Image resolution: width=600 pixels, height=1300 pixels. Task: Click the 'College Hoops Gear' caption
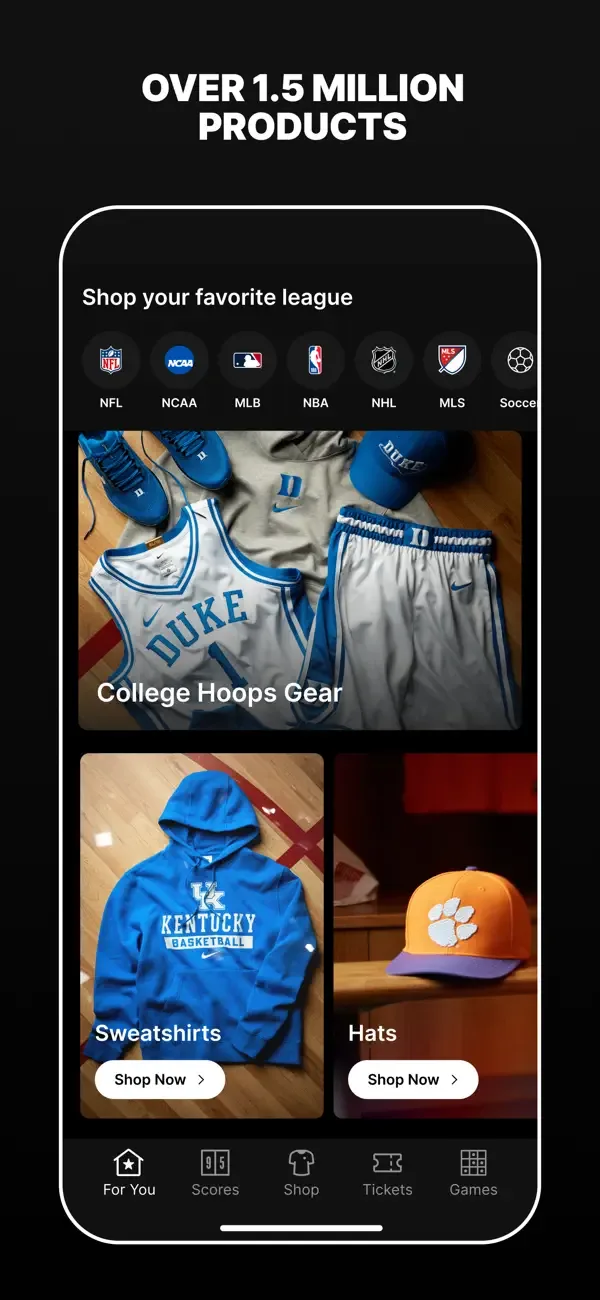point(220,693)
